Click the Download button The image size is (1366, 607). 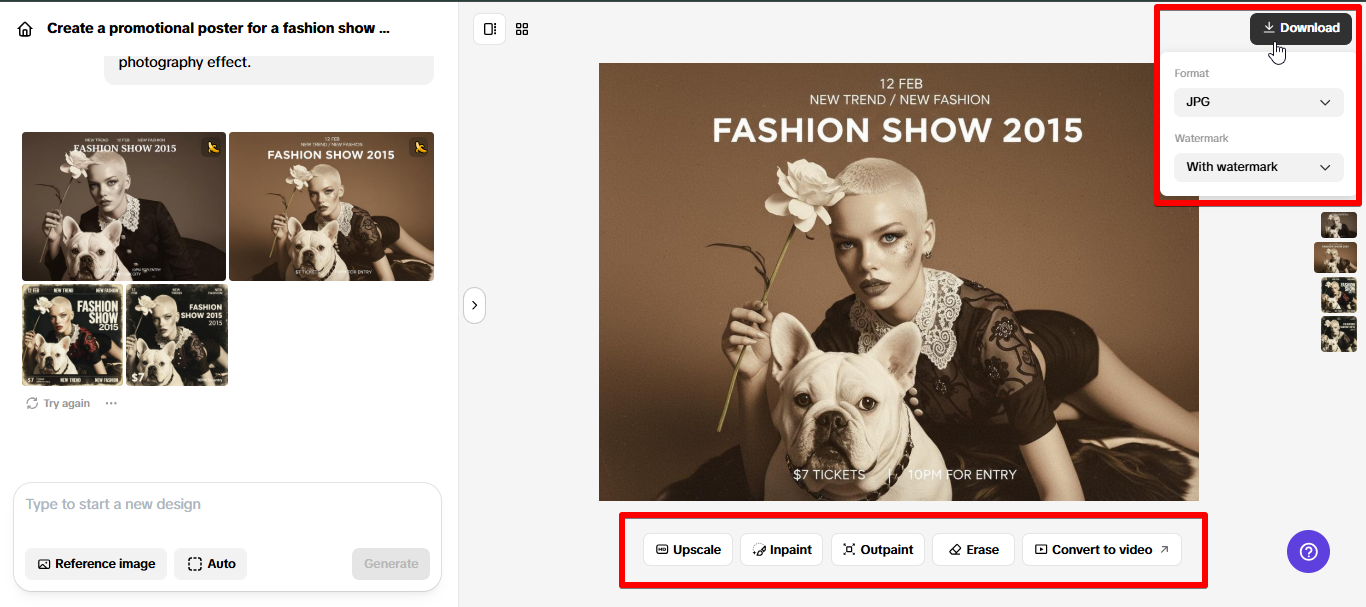click(x=1300, y=28)
